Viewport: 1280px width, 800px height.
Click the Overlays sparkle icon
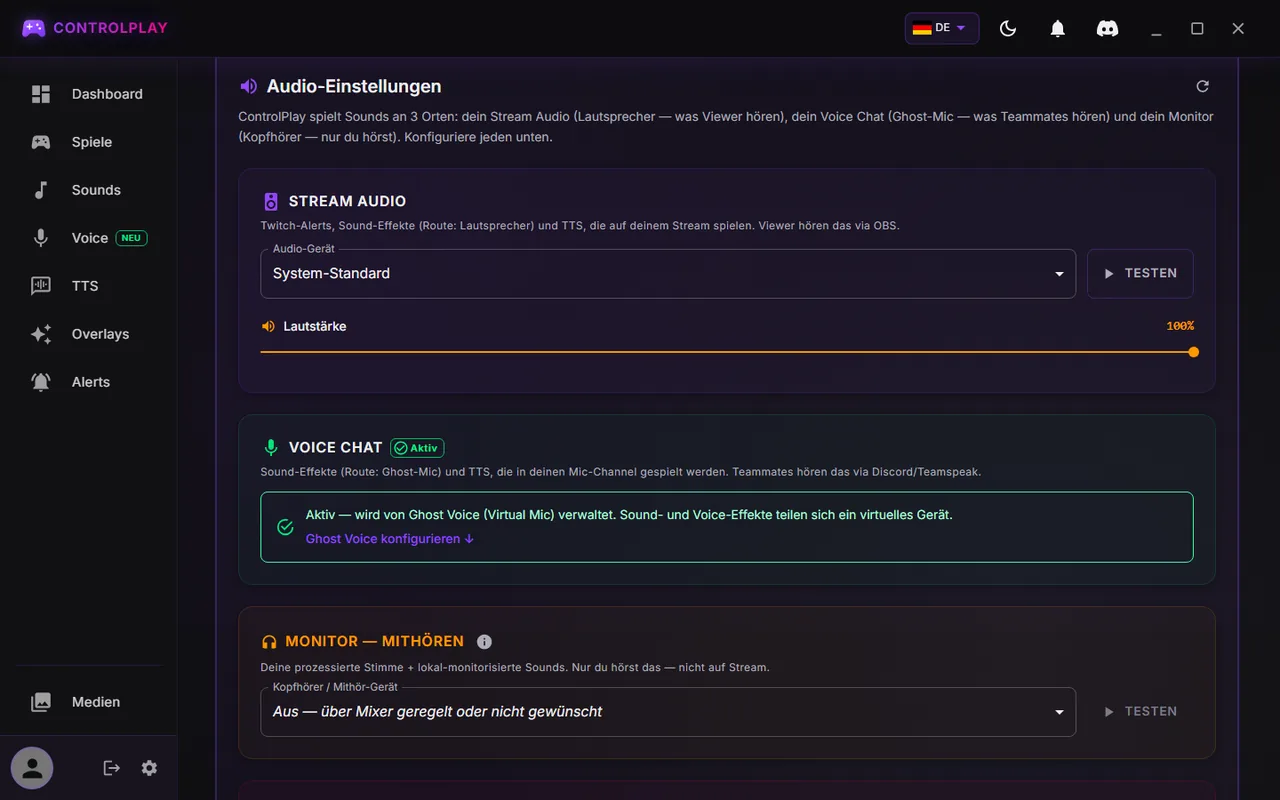tap(41, 334)
